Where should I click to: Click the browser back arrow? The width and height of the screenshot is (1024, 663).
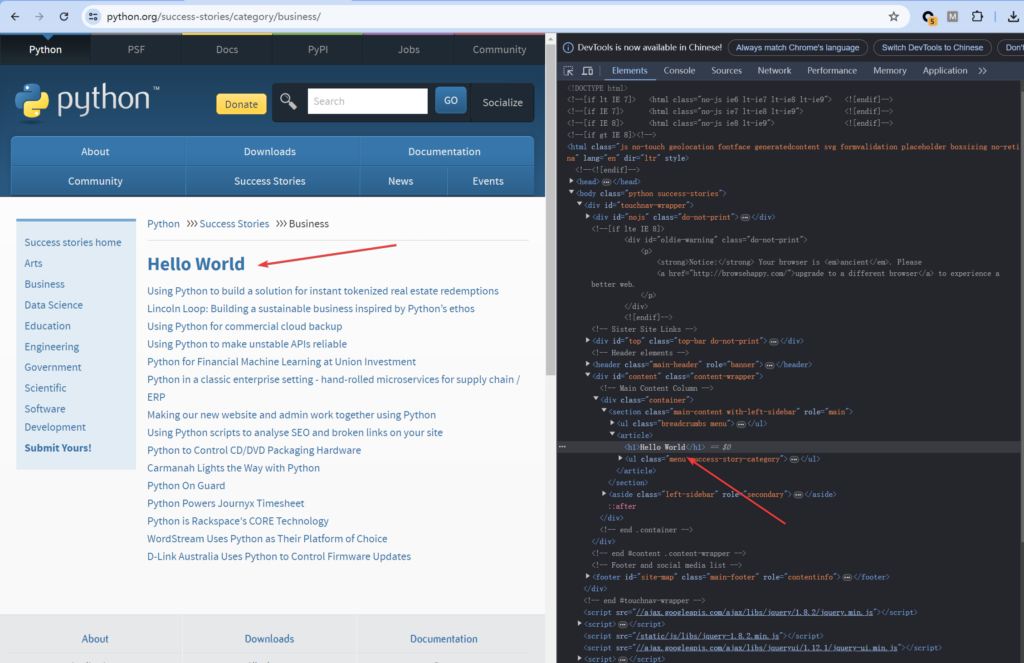point(14,17)
